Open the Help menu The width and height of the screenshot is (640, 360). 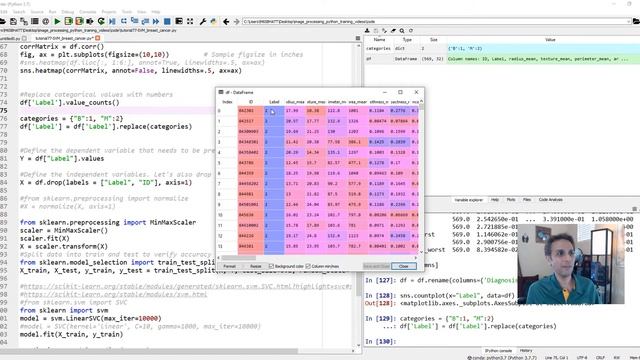point(156,12)
